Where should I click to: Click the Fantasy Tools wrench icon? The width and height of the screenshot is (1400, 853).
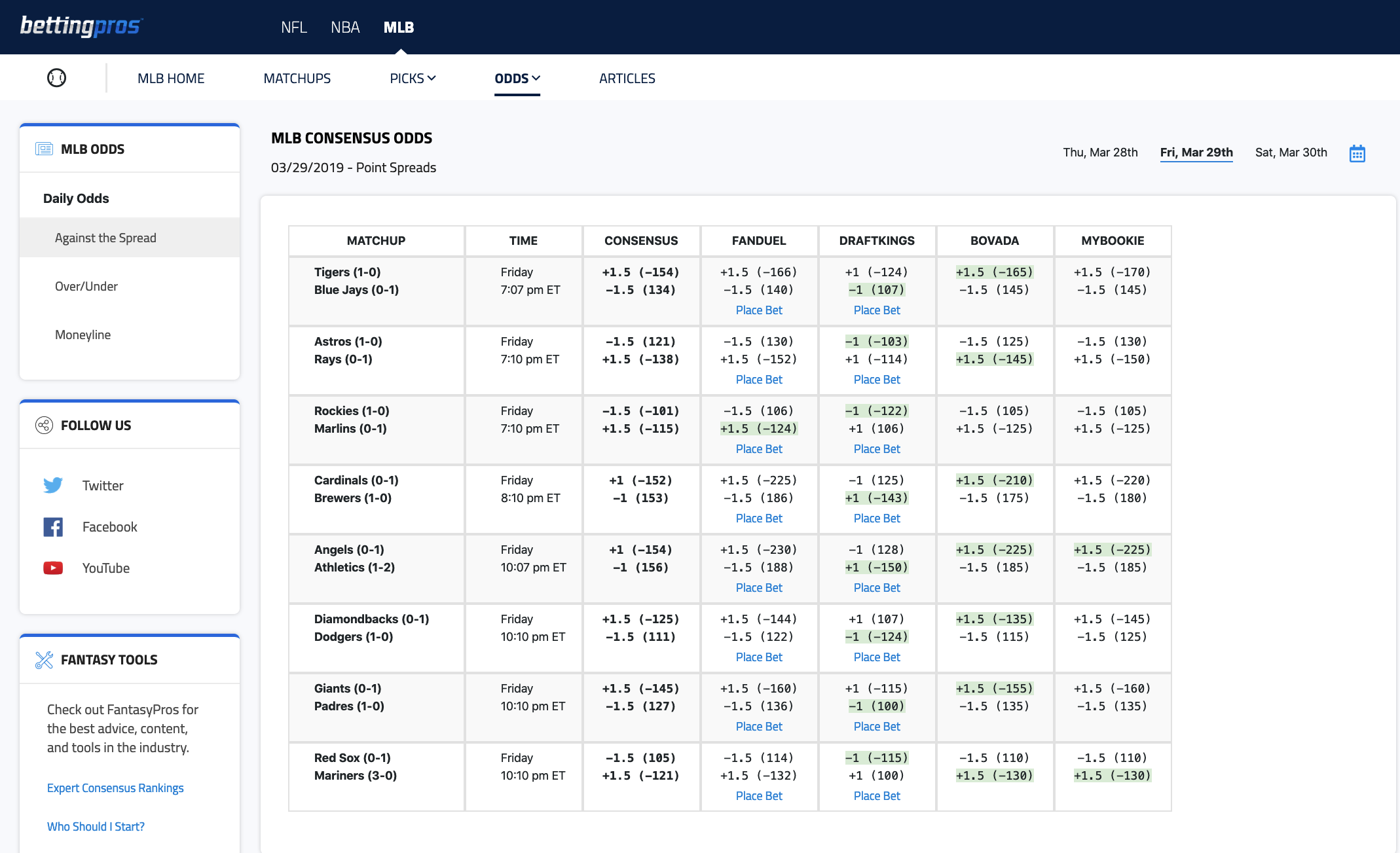(x=44, y=659)
